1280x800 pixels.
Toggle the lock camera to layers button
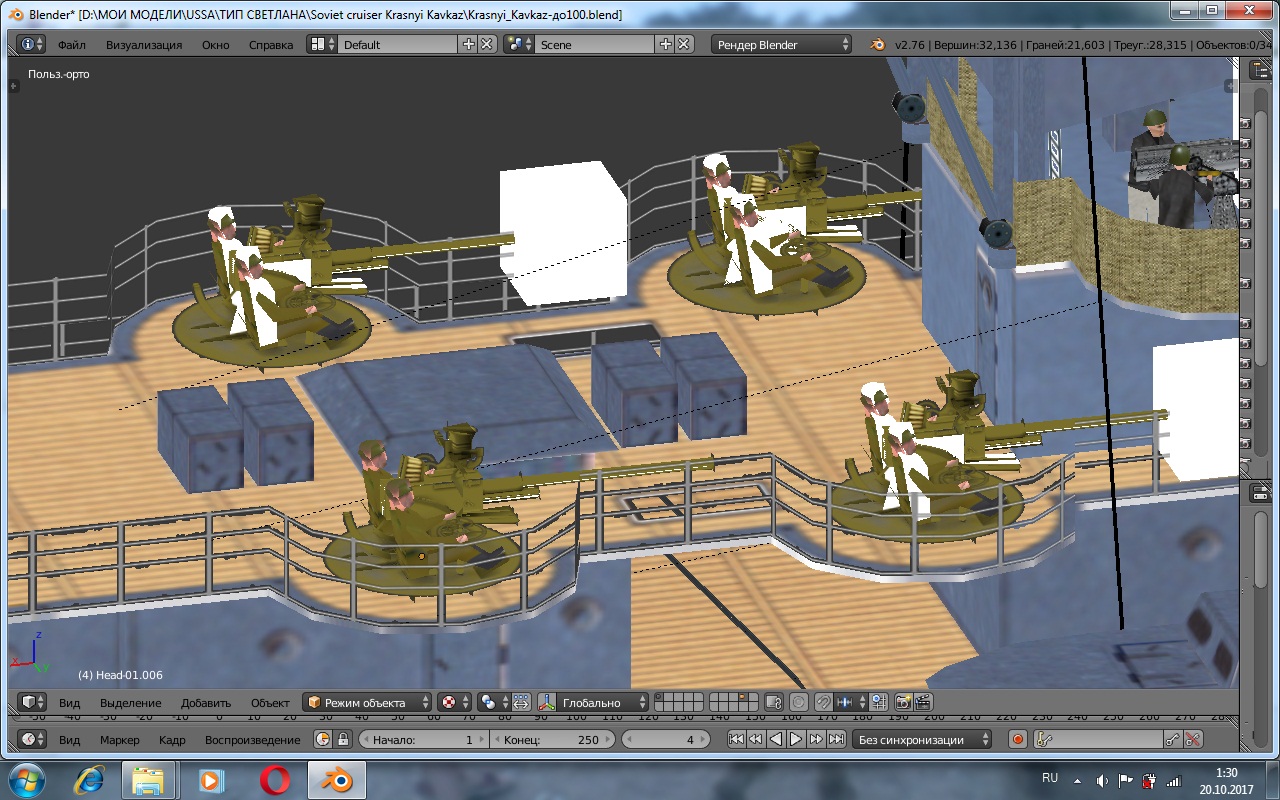point(774,702)
